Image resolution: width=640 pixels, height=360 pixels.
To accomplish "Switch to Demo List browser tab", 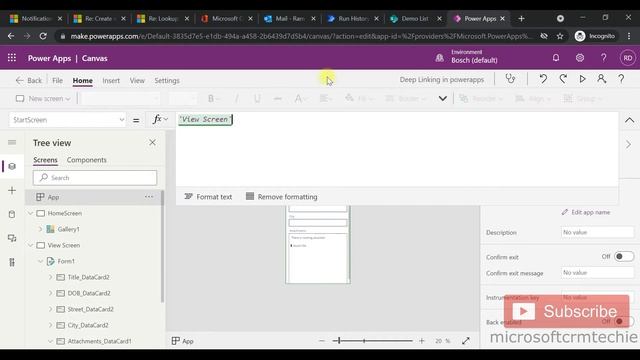I will click(x=415, y=18).
